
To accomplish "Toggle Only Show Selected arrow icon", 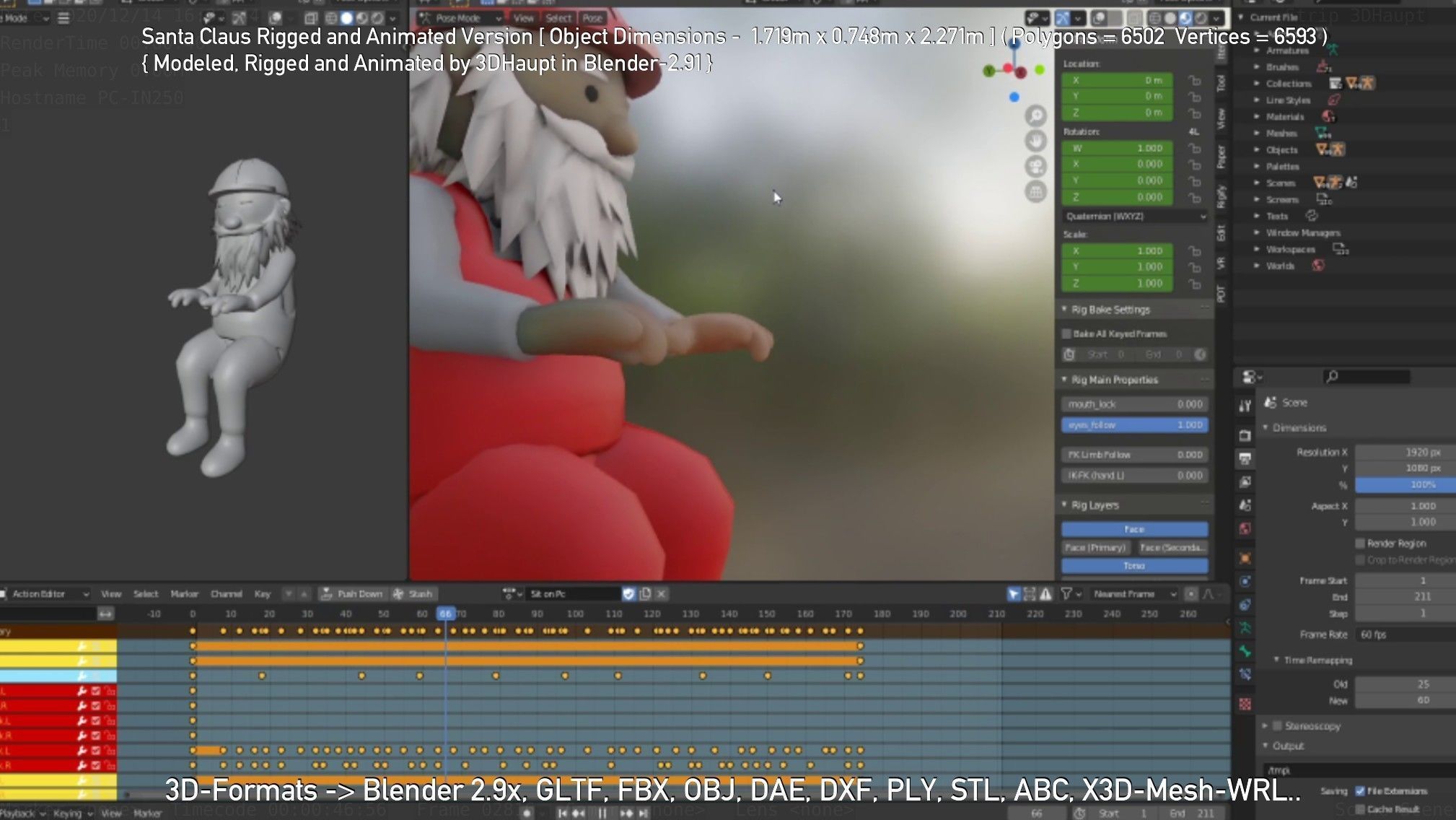I will [x=1014, y=594].
